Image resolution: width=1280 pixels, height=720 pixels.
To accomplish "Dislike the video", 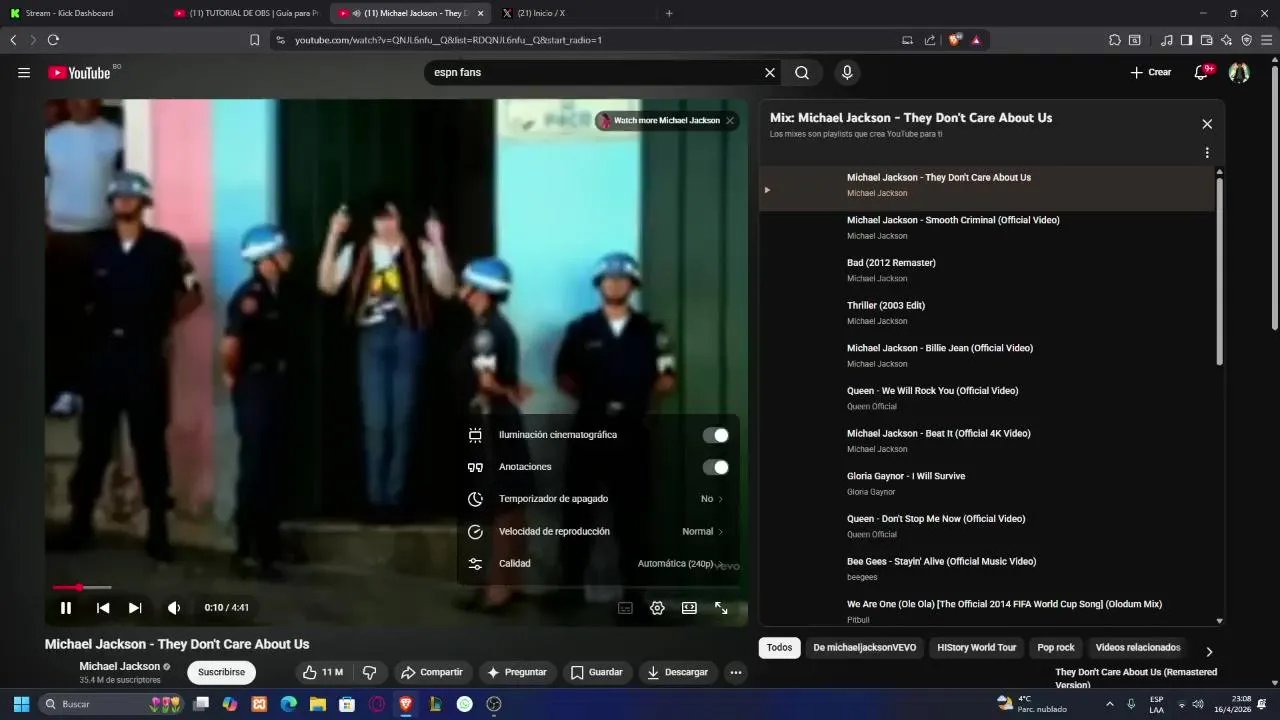I will (x=369, y=672).
